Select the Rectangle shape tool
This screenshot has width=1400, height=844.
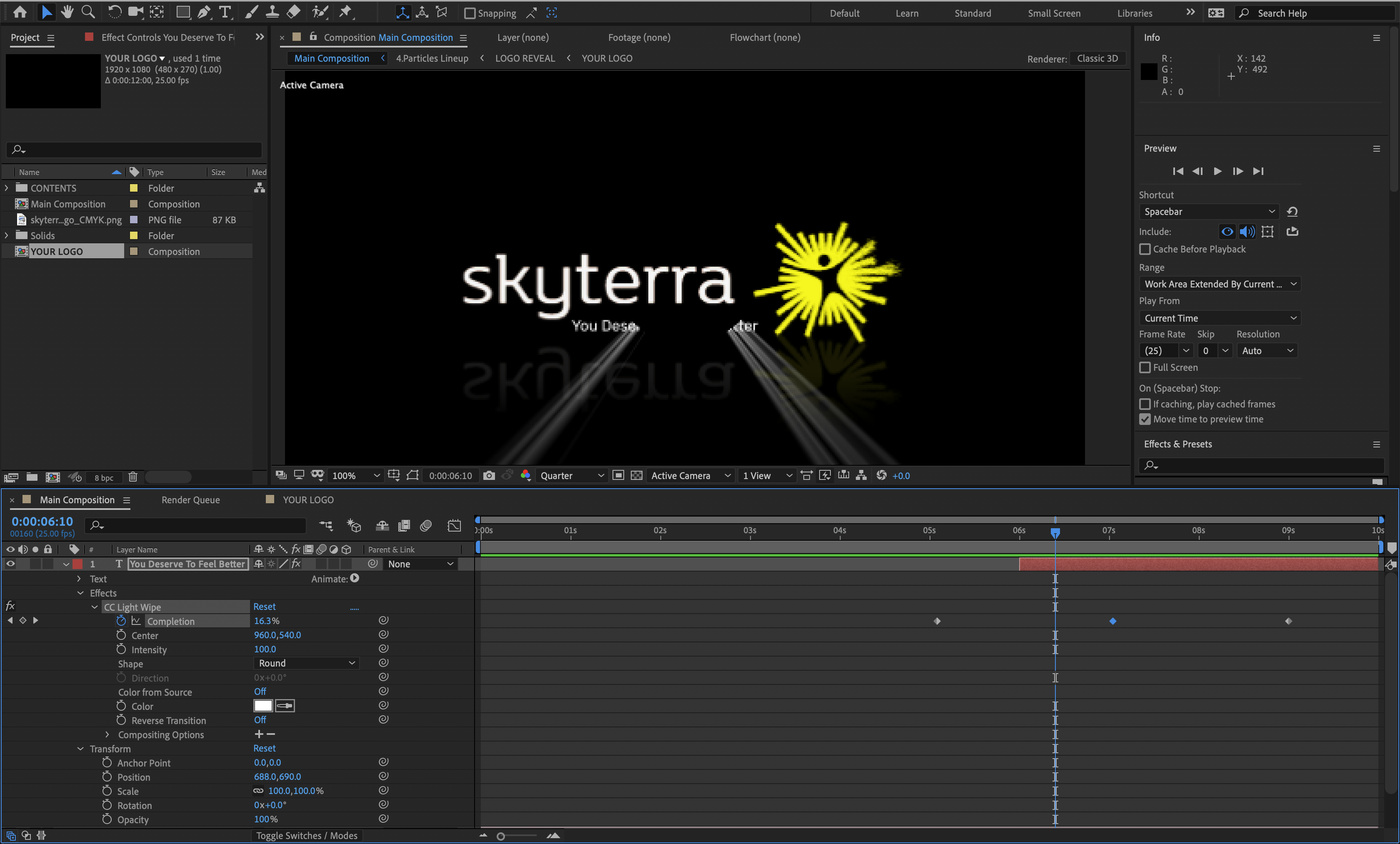click(x=183, y=12)
